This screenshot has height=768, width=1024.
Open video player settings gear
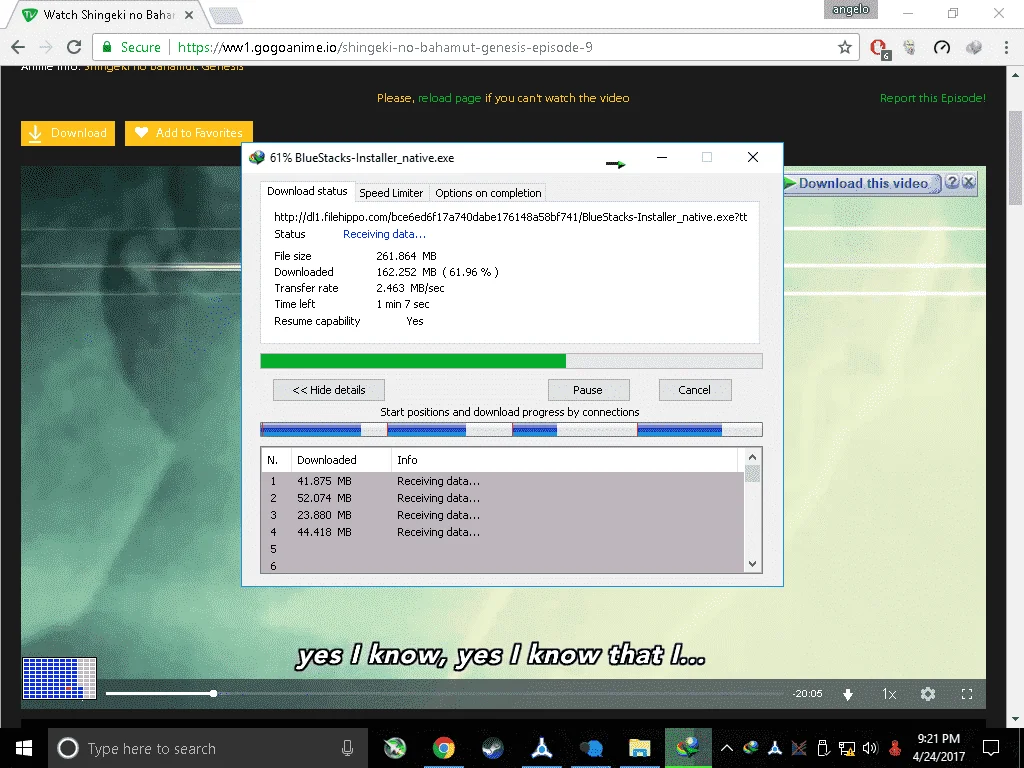pos(928,694)
